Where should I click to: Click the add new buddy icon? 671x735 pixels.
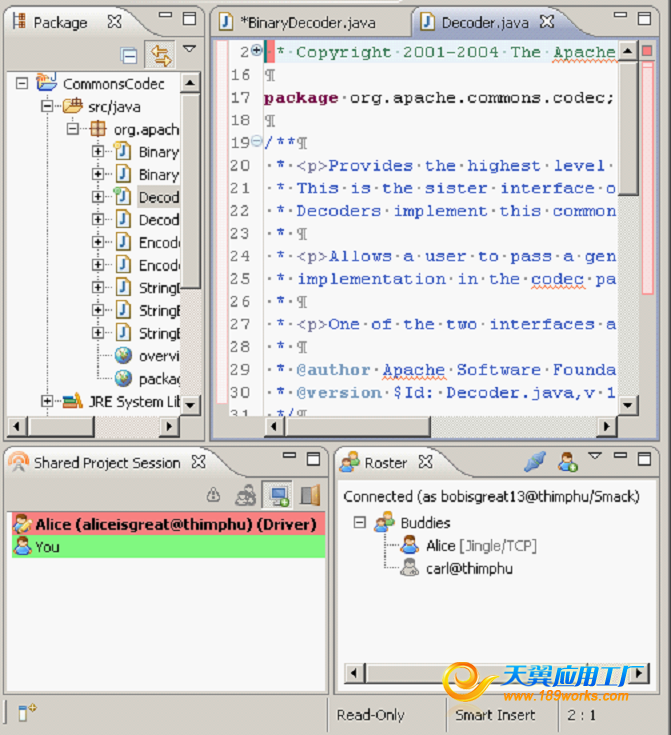tap(567, 462)
